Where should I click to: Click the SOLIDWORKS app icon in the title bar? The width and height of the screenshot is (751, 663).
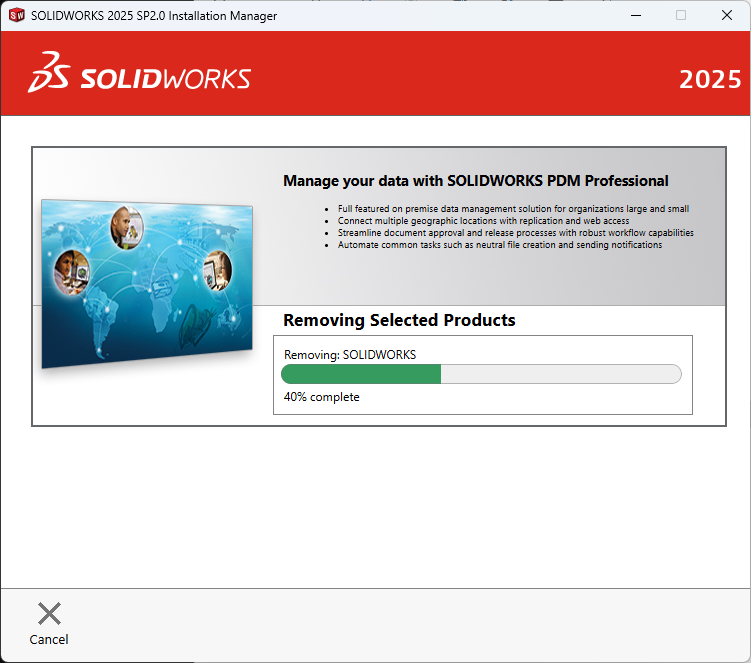tap(17, 15)
